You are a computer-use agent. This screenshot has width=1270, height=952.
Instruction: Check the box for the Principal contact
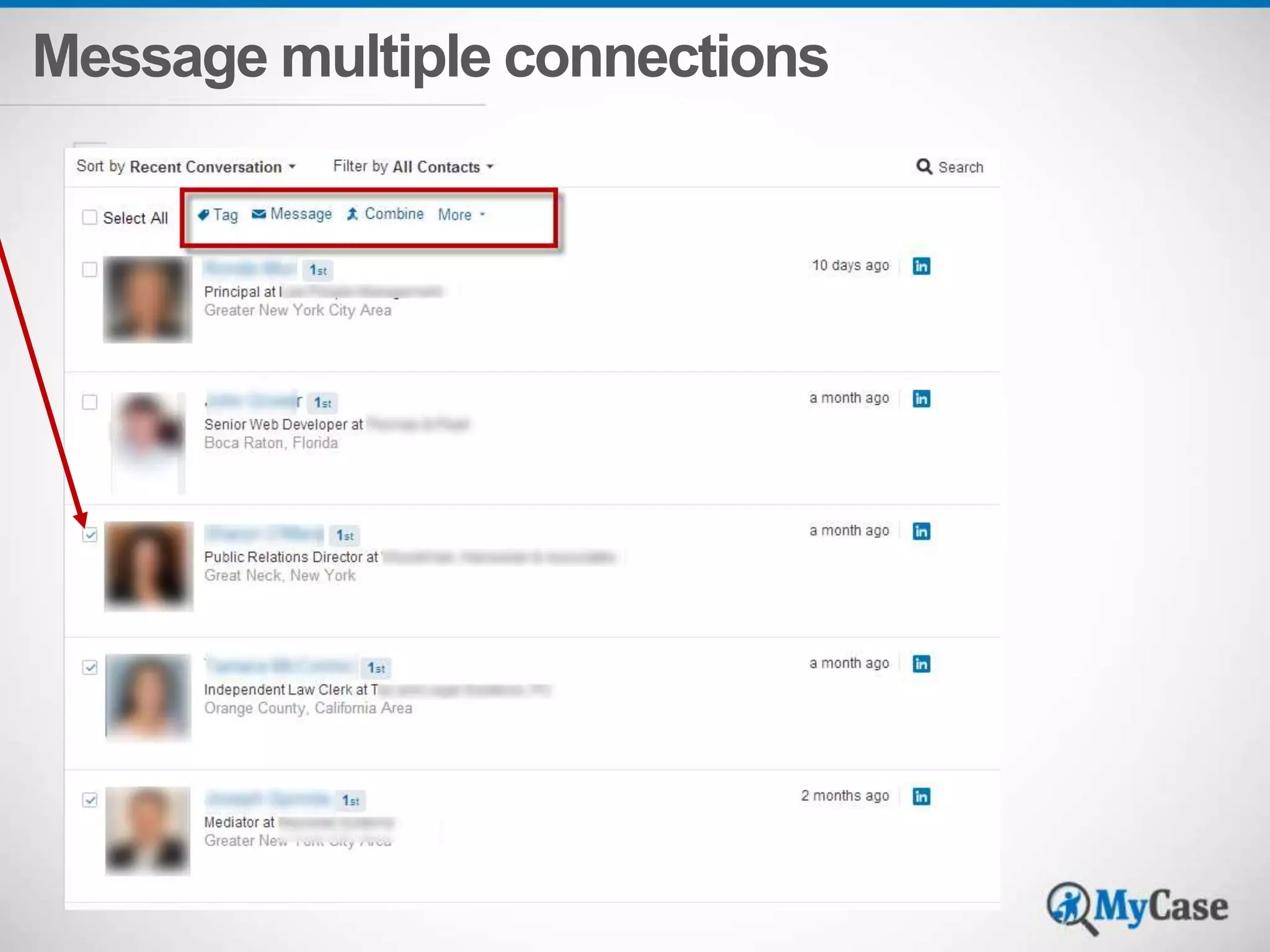point(90,270)
